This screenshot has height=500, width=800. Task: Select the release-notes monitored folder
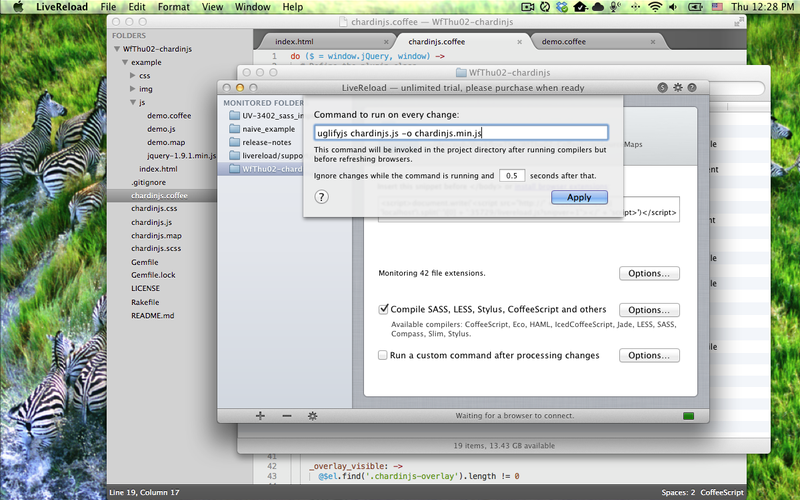[x=260, y=142]
